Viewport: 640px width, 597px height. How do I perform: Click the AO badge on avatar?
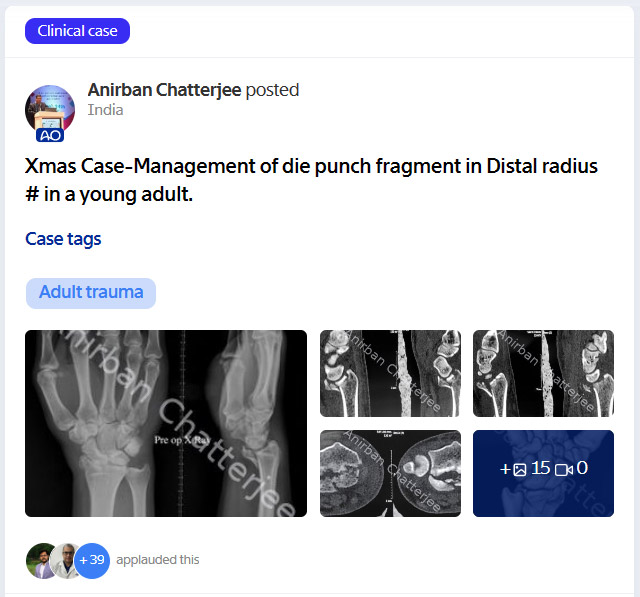click(x=50, y=135)
